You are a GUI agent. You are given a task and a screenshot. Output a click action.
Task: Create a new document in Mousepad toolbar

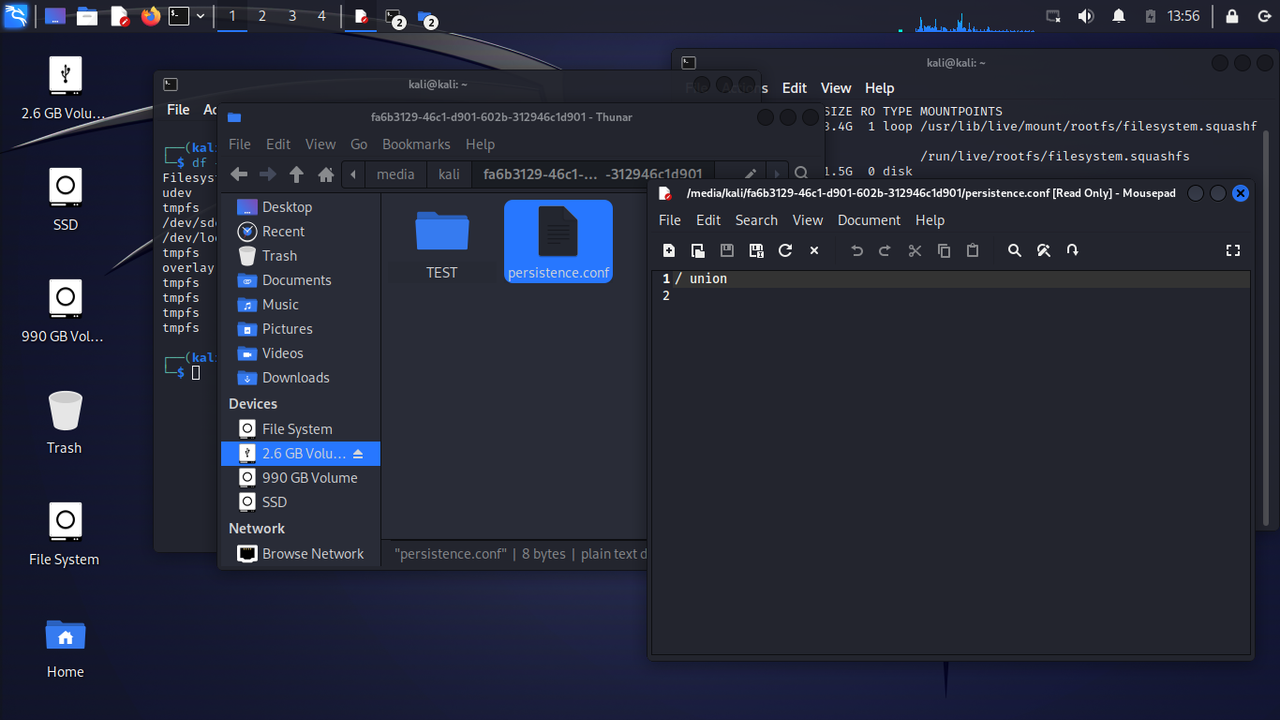tap(669, 251)
